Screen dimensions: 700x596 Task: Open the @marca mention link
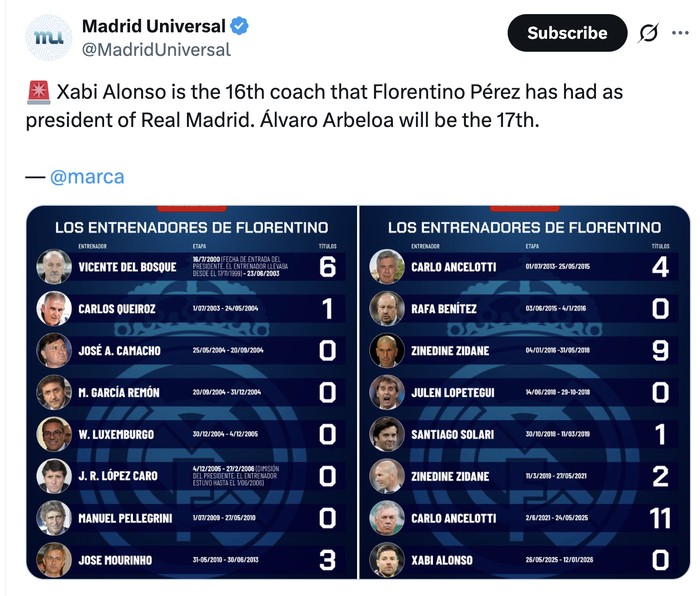pyautogui.click(x=87, y=176)
